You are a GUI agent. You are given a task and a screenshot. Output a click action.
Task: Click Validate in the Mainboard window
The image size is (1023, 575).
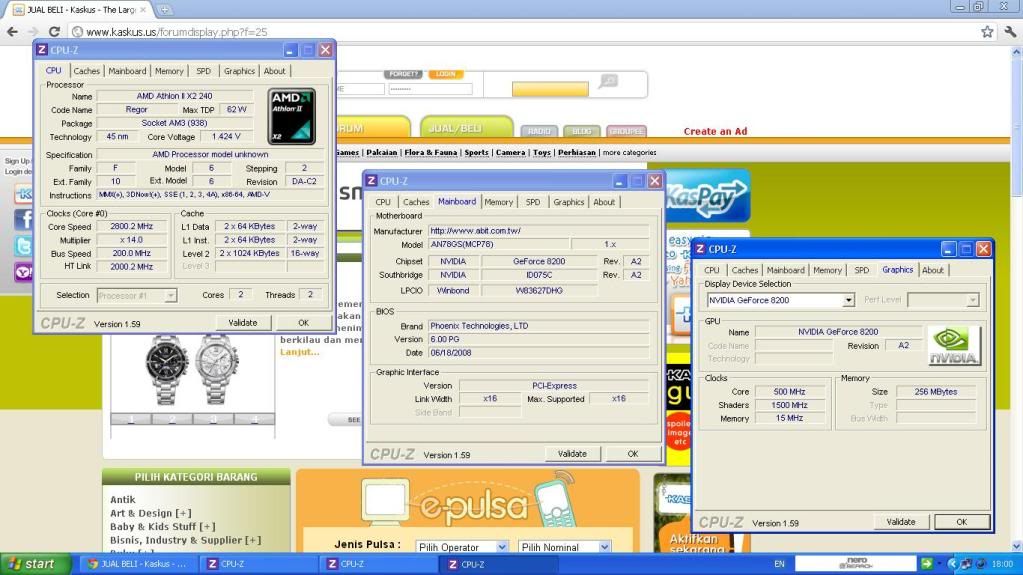(x=572, y=454)
